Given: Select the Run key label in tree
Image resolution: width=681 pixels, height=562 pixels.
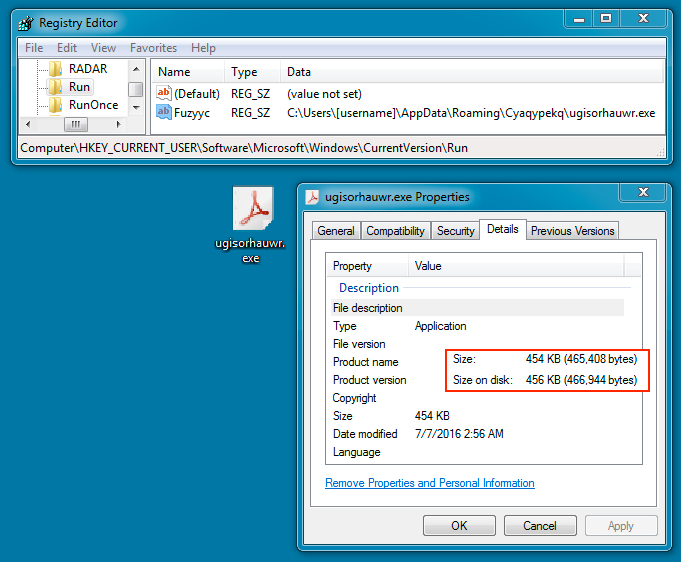Looking at the screenshot, I should click(79, 87).
